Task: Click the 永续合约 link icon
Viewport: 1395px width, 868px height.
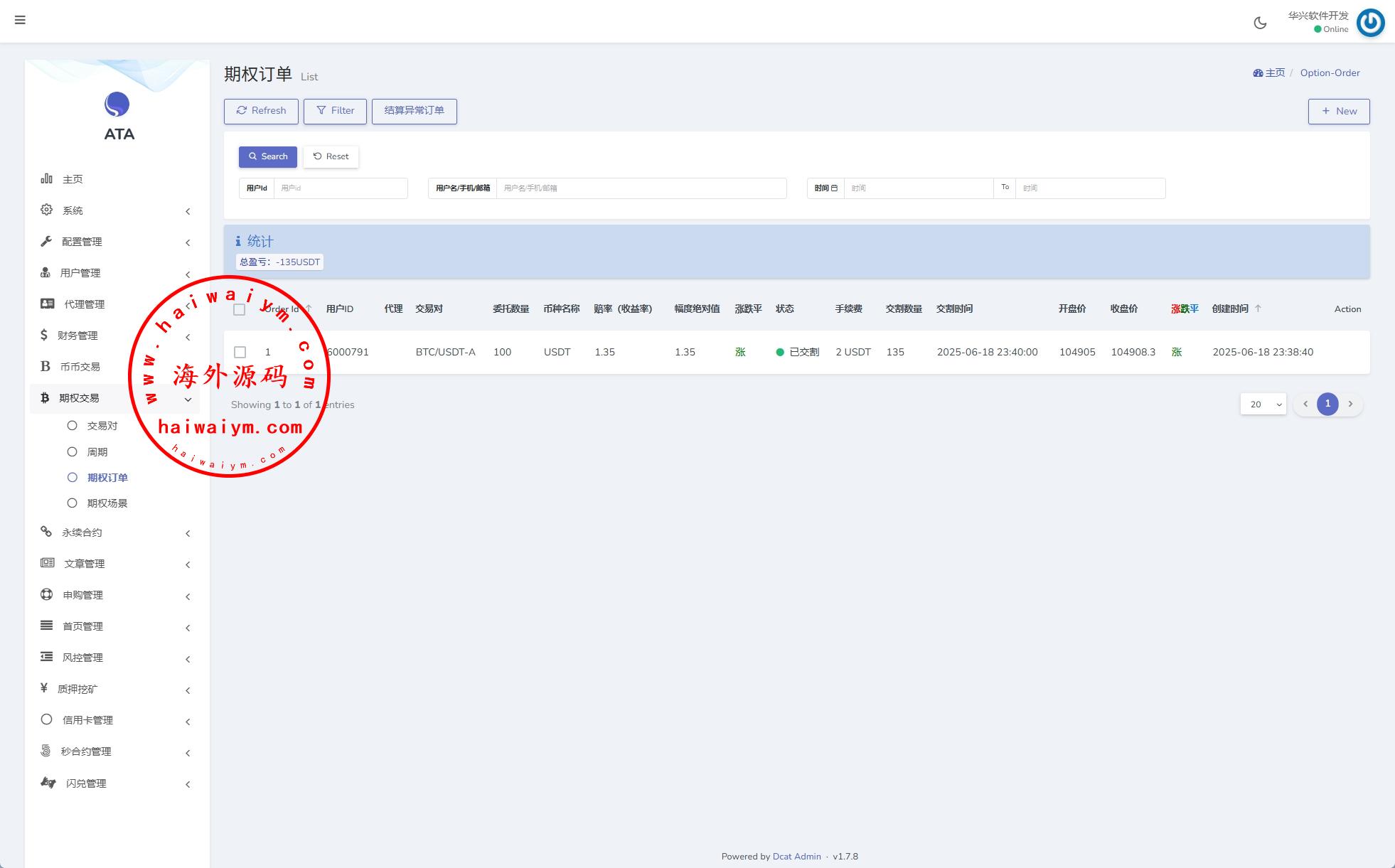Action: pyautogui.click(x=46, y=532)
